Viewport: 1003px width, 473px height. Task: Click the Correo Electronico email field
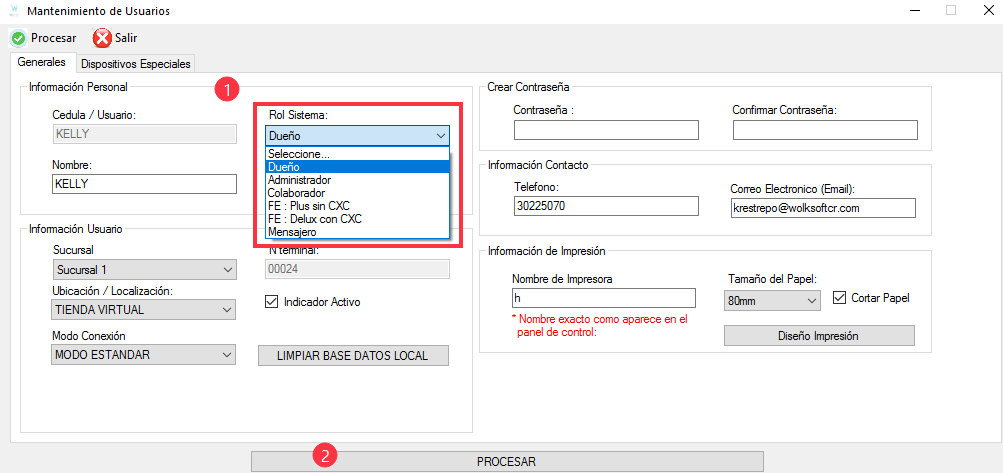tap(823, 207)
